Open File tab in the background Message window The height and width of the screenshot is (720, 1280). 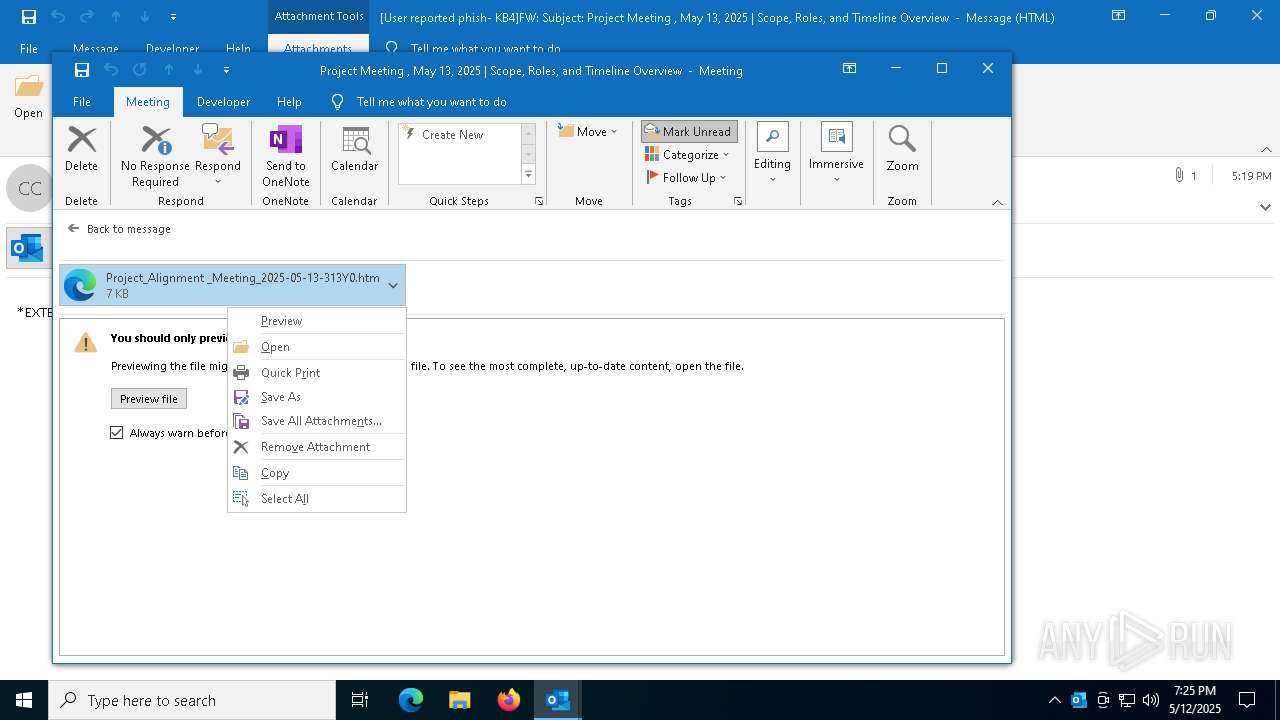click(x=29, y=49)
